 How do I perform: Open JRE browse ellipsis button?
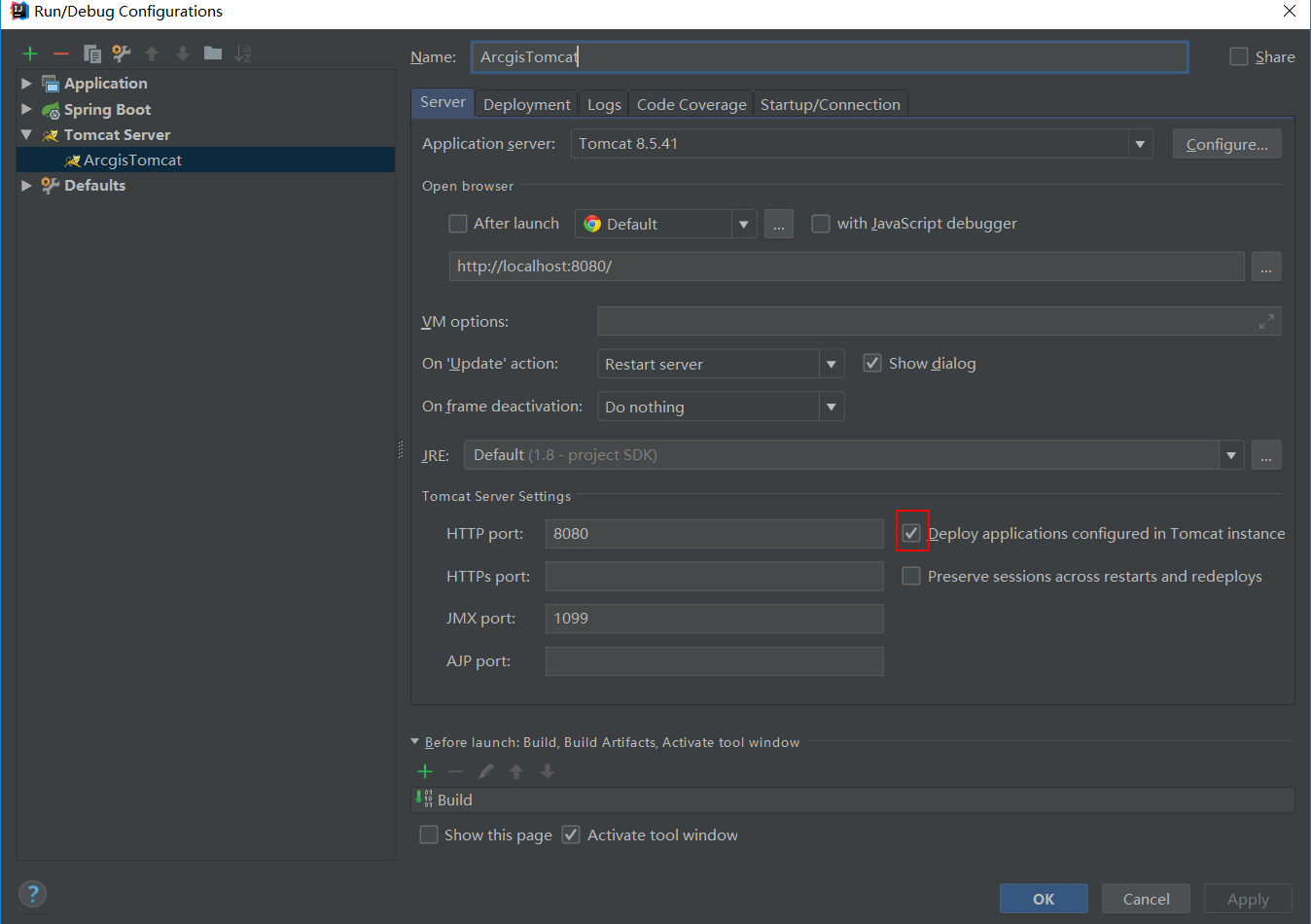(1266, 455)
